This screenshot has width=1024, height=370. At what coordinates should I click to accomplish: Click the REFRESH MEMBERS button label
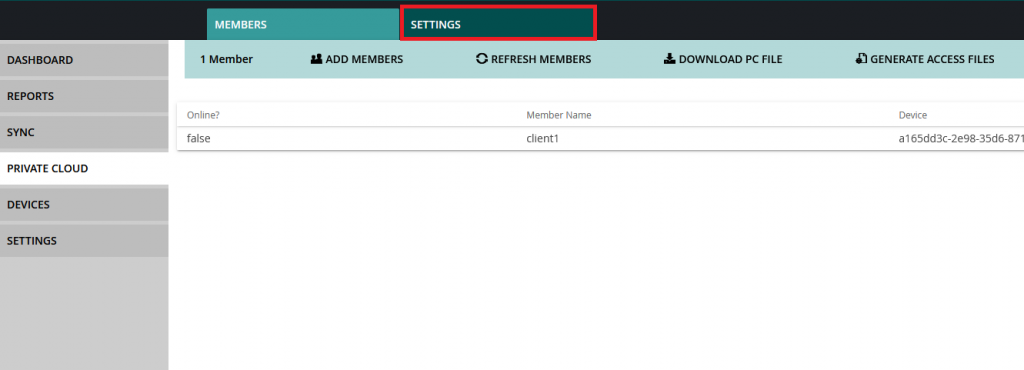click(541, 59)
